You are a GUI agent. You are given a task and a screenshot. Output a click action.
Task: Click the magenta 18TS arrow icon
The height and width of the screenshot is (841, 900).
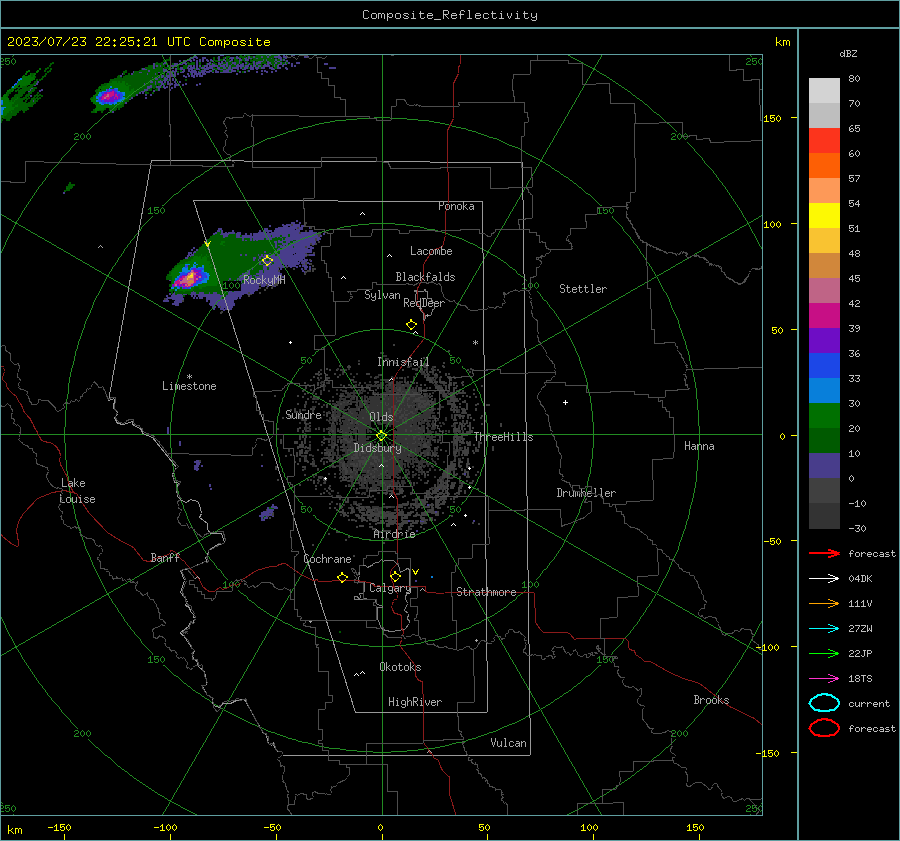point(824,679)
